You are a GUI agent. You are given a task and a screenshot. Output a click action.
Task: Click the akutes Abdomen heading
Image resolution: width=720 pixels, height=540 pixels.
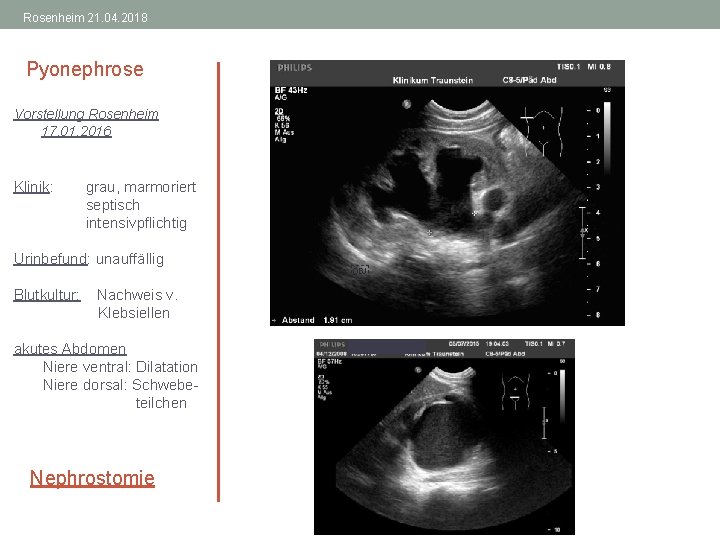tap(70, 349)
